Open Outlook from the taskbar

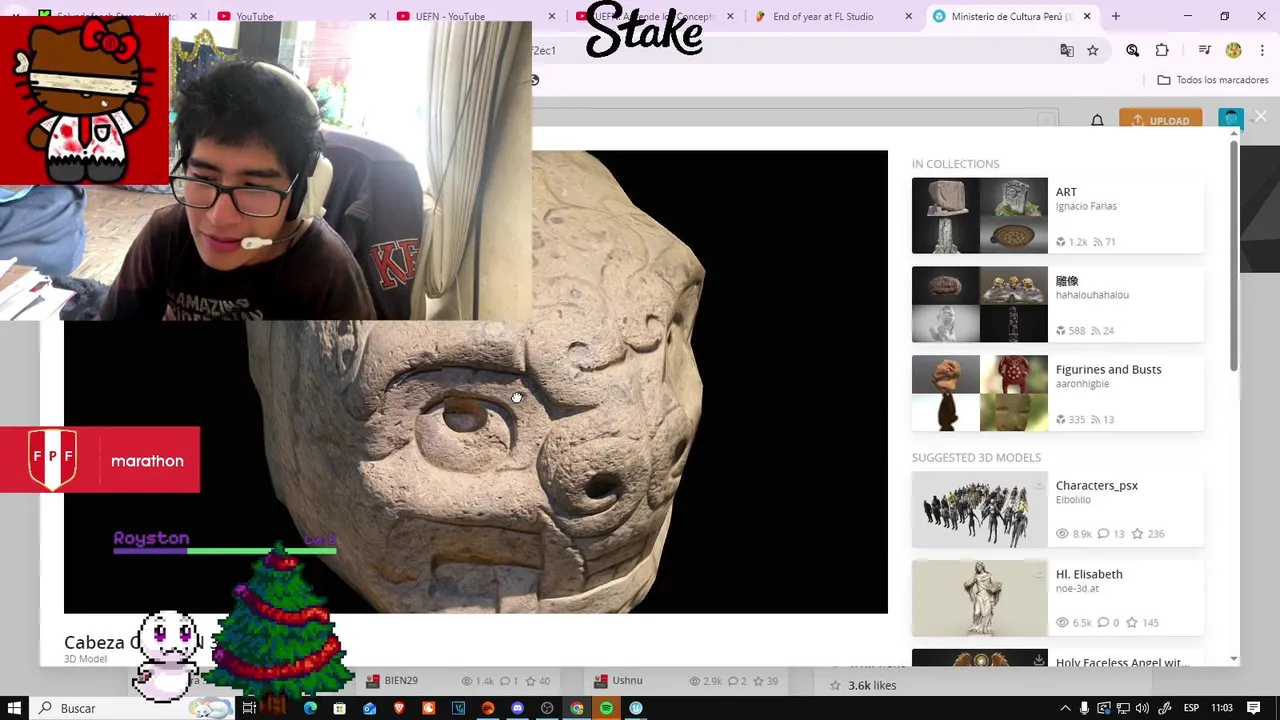pyautogui.click(x=369, y=708)
